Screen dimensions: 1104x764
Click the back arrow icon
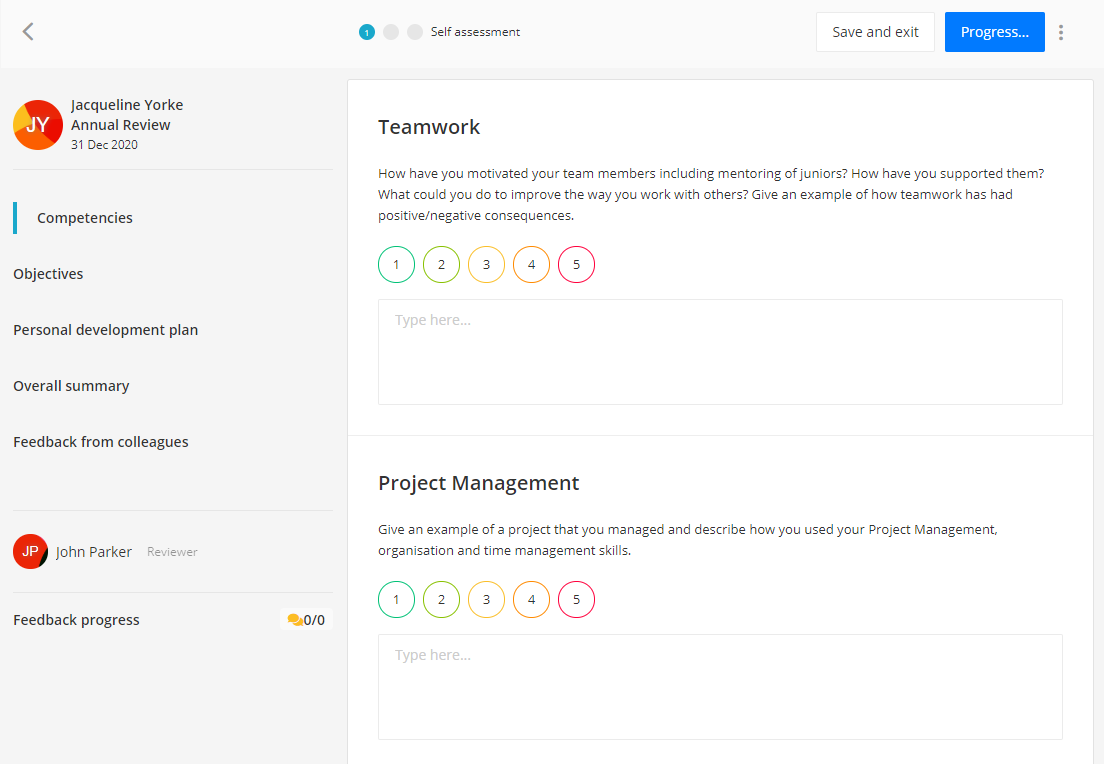28,32
